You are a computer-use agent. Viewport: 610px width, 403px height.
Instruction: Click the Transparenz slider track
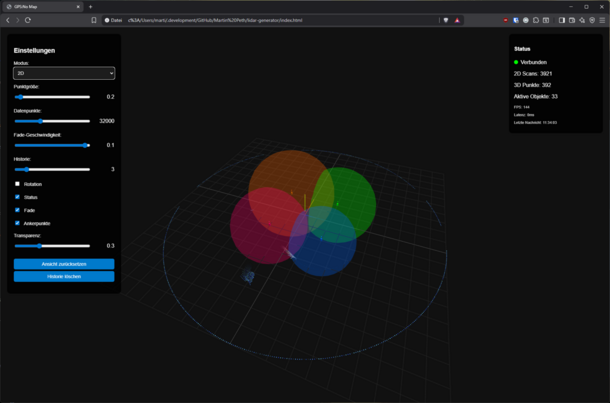[x=52, y=246]
